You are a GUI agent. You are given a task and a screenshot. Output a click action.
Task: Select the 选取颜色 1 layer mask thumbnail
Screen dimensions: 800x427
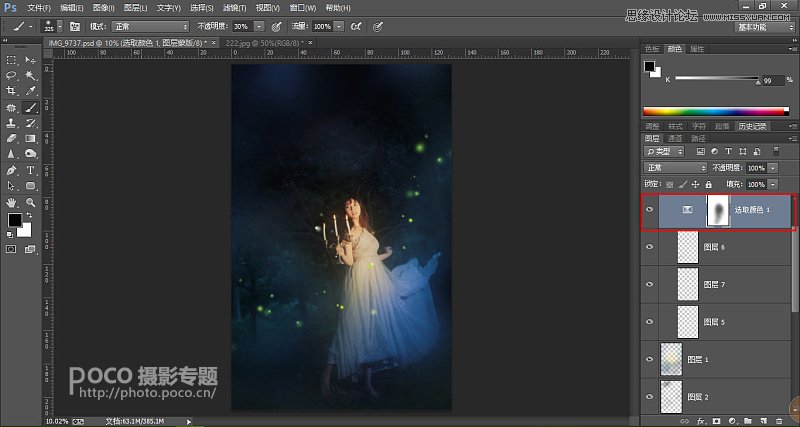[719, 211]
